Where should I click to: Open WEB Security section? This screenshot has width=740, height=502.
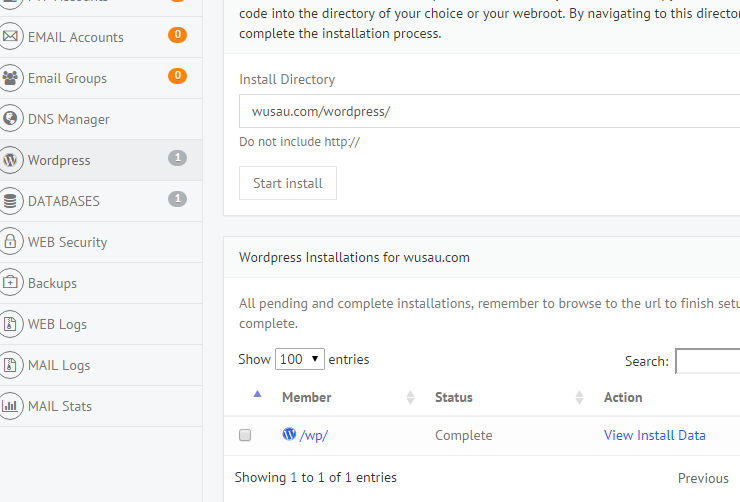[101, 242]
